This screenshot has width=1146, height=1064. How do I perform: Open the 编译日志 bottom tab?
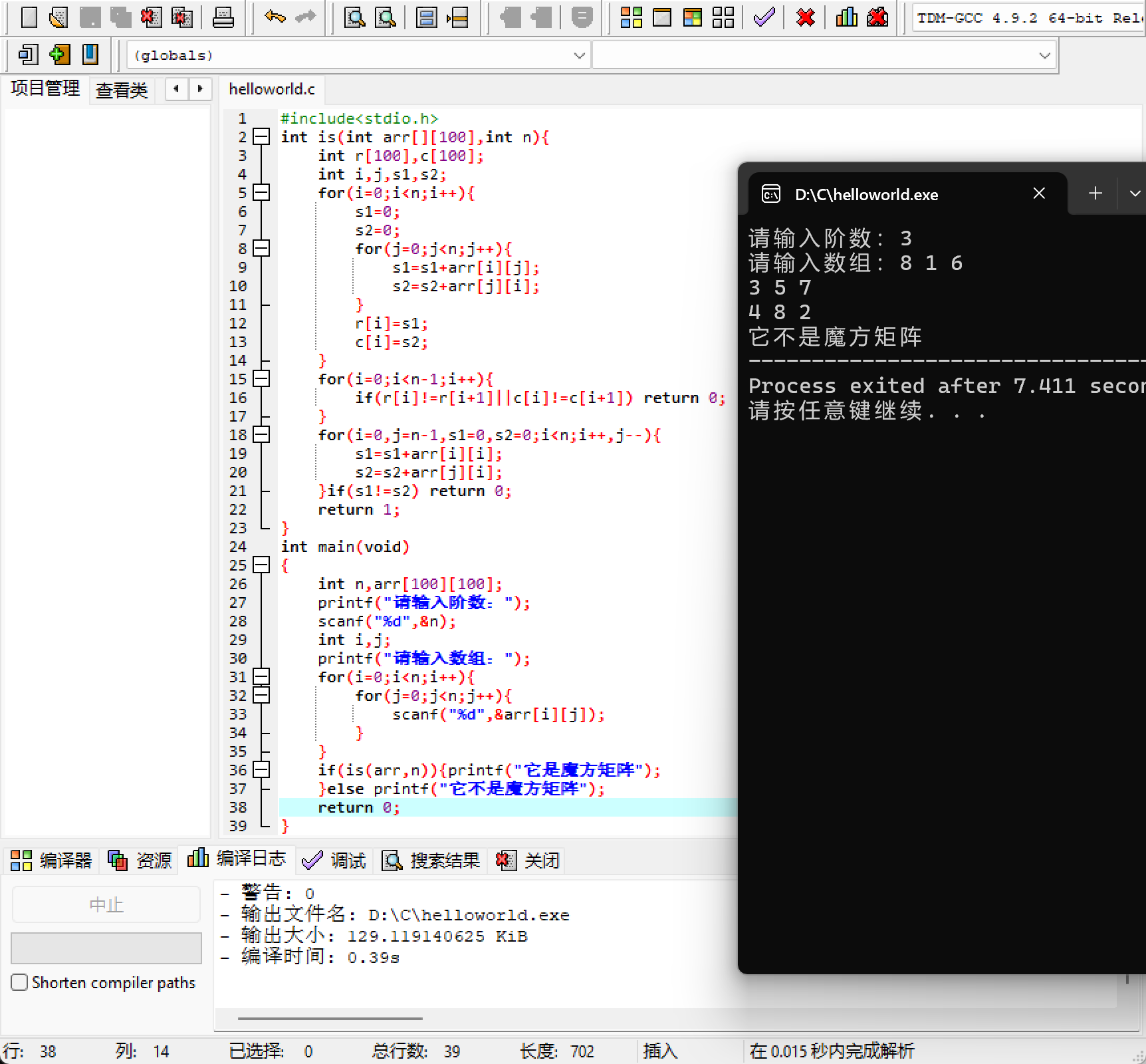tap(237, 859)
